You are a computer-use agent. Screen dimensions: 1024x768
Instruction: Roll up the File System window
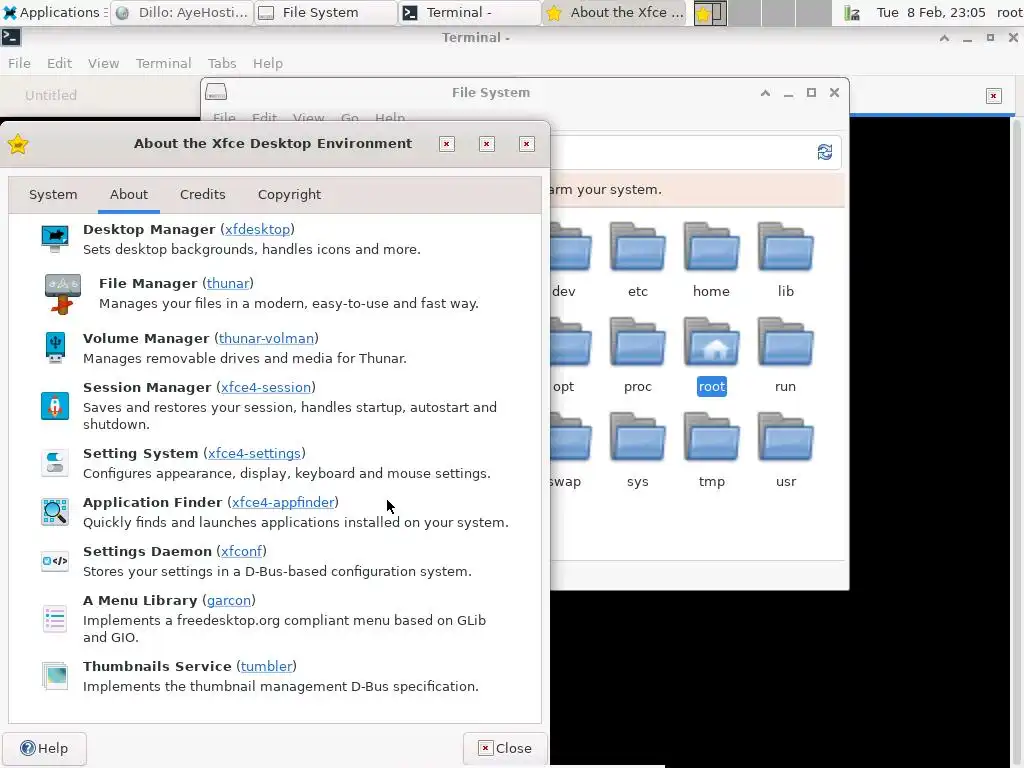point(765,93)
